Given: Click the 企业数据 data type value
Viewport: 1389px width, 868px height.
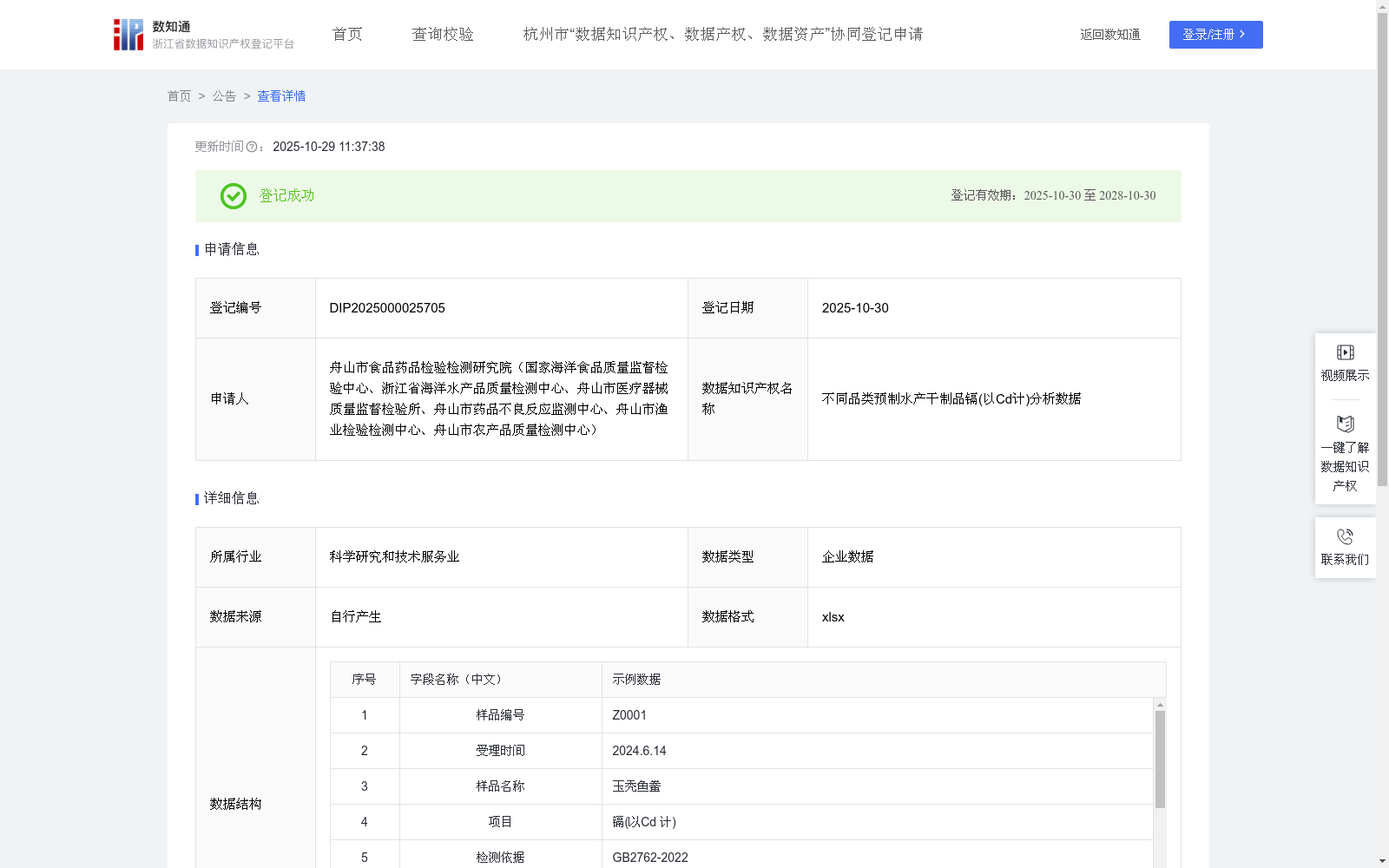Looking at the screenshot, I should click(847, 557).
